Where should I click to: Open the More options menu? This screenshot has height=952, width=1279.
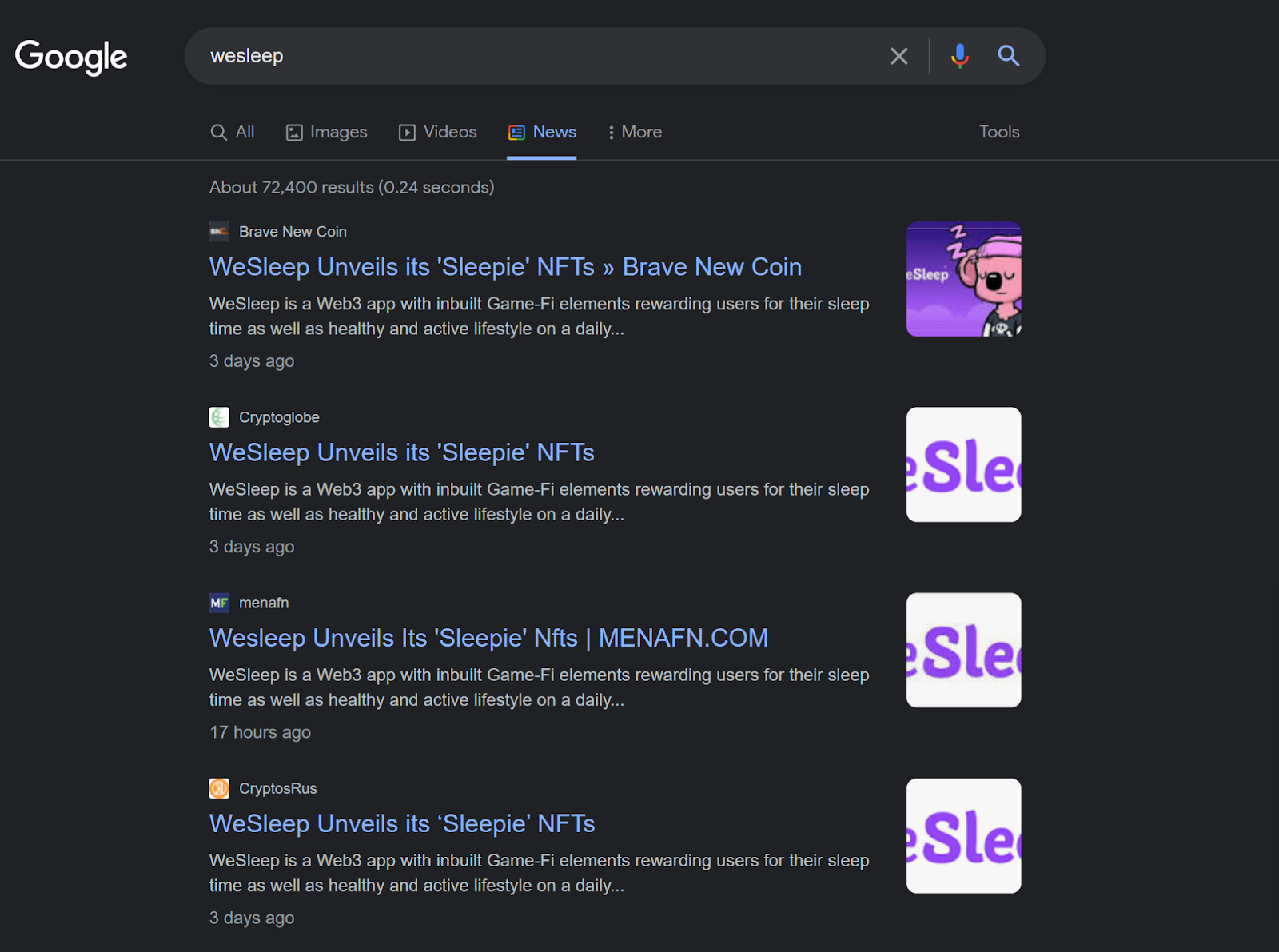tap(635, 132)
